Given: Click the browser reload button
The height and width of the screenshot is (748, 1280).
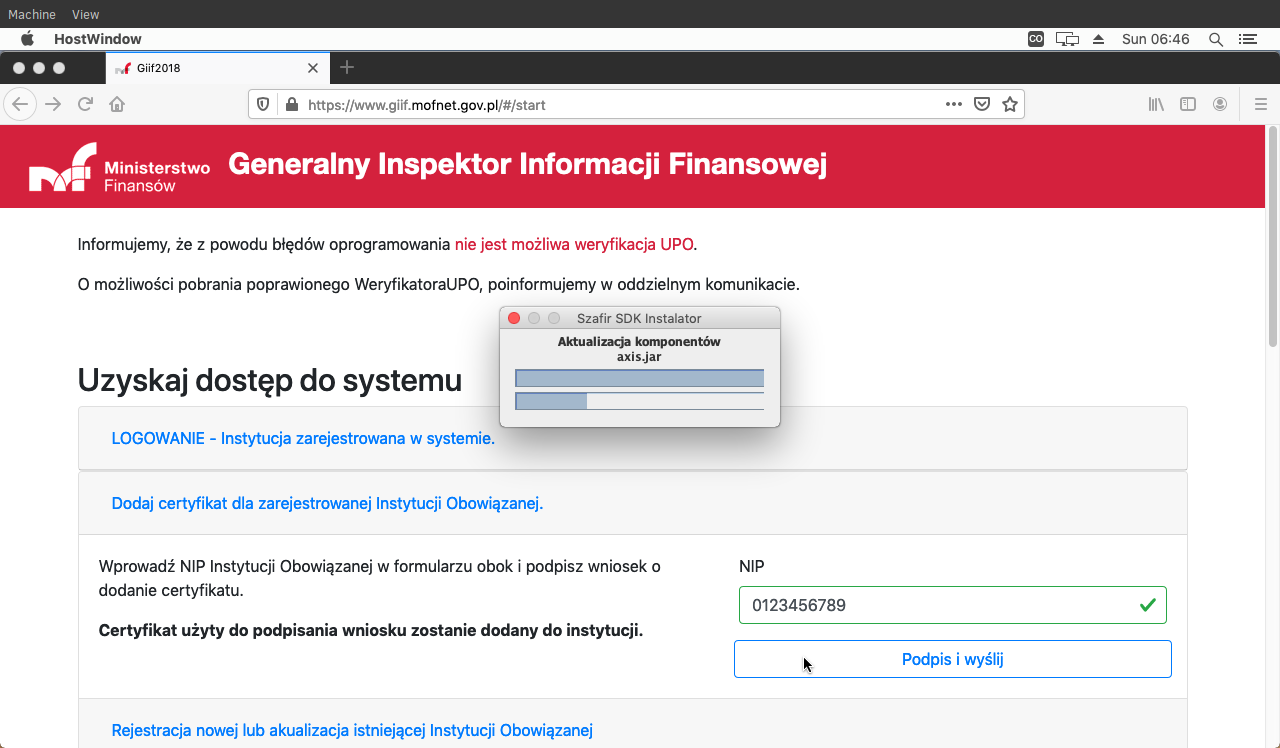Looking at the screenshot, I should point(86,104).
